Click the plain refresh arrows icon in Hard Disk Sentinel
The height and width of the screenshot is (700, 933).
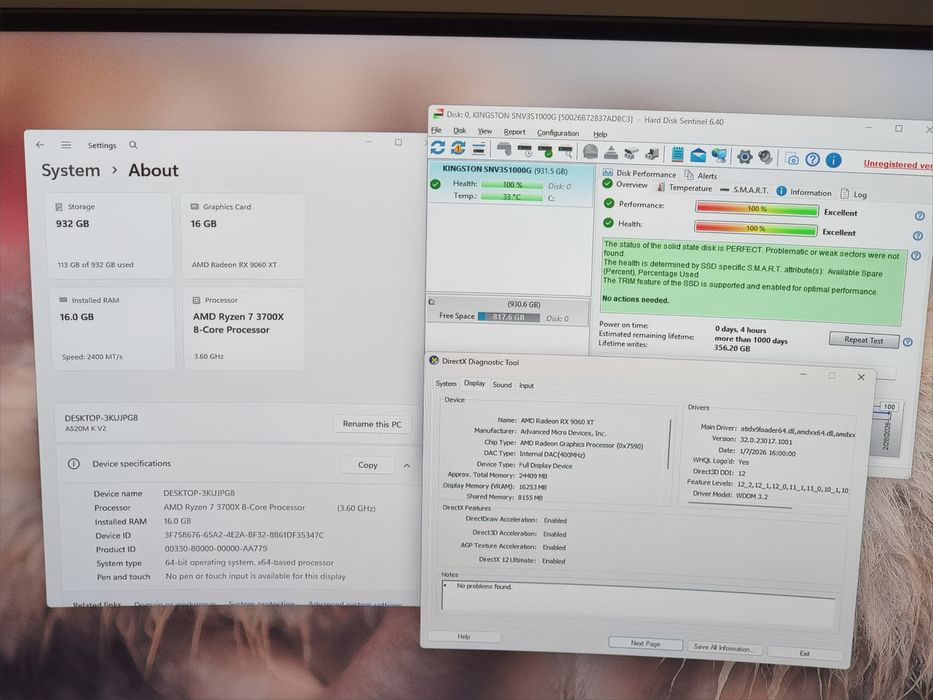click(438, 147)
